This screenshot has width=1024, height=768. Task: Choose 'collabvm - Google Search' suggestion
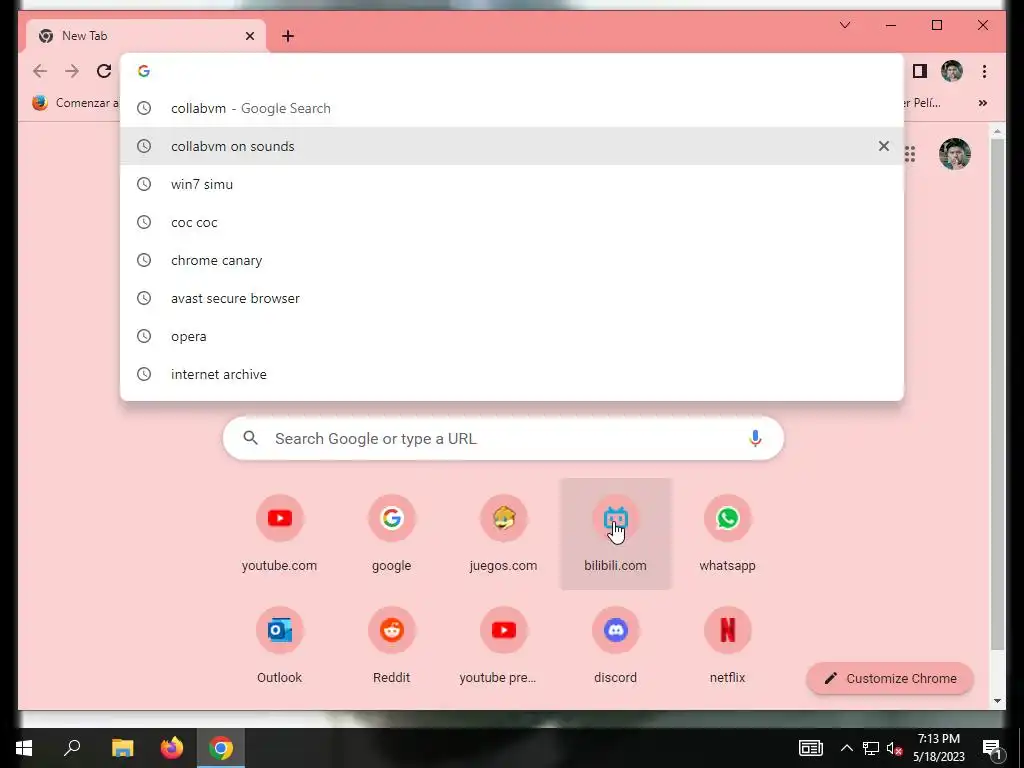512,108
